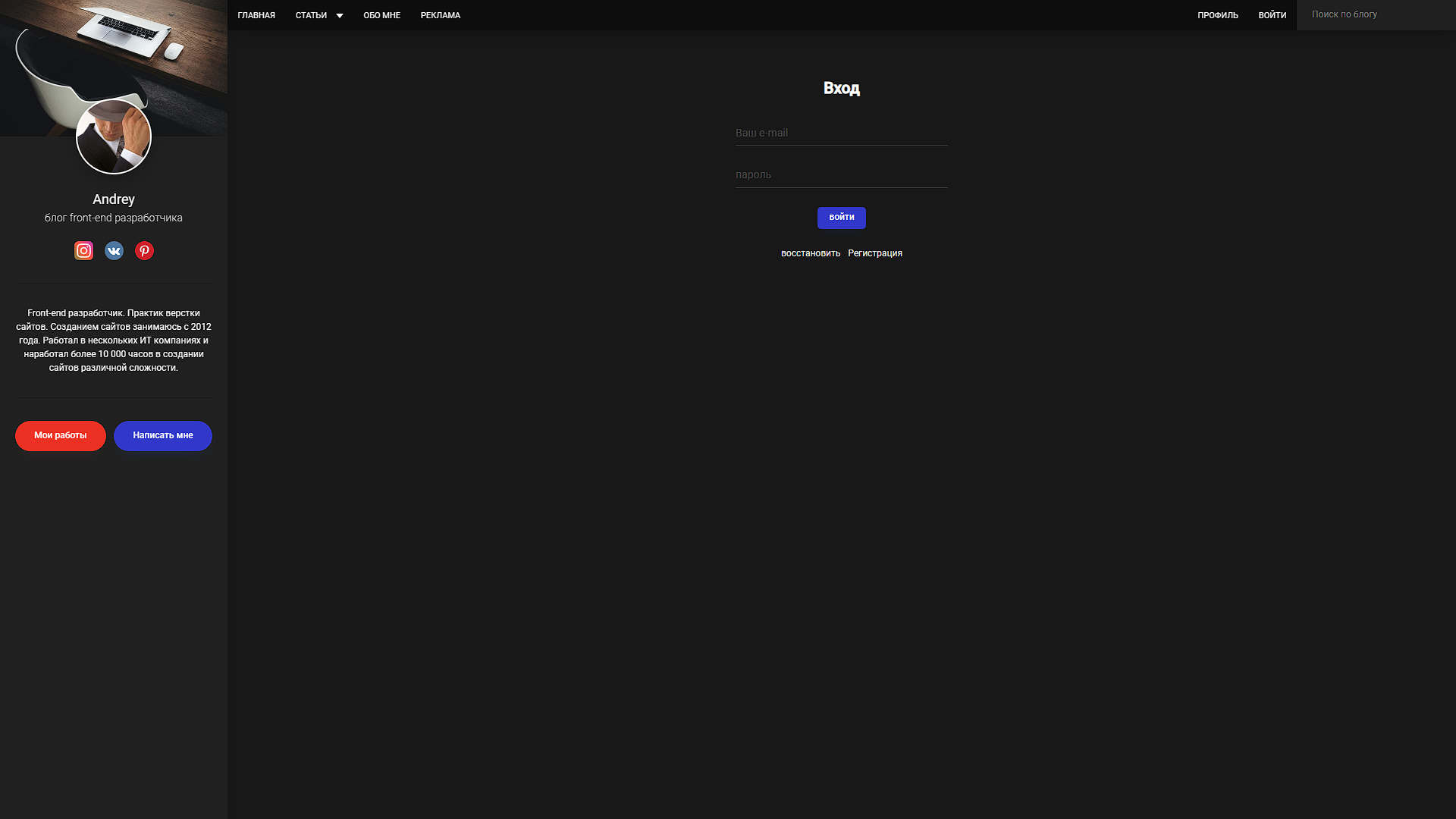Open ПРОФИЛЬ in the top bar
Image resolution: width=1456 pixels, height=819 pixels.
point(1218,15)
